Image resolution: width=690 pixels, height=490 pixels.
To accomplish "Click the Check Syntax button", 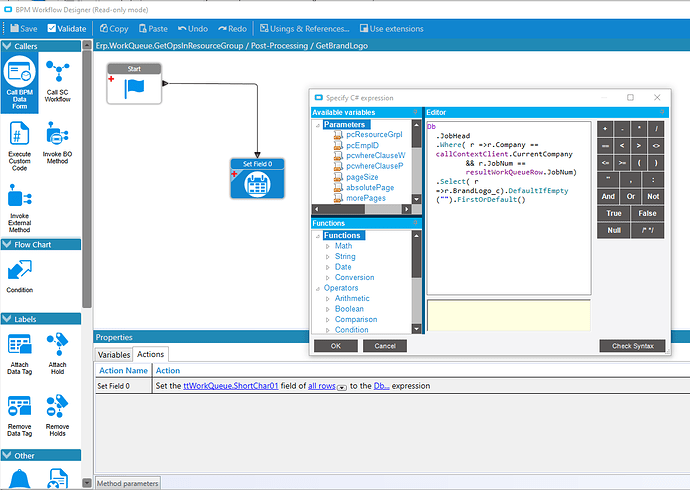I will coord(632,346).
